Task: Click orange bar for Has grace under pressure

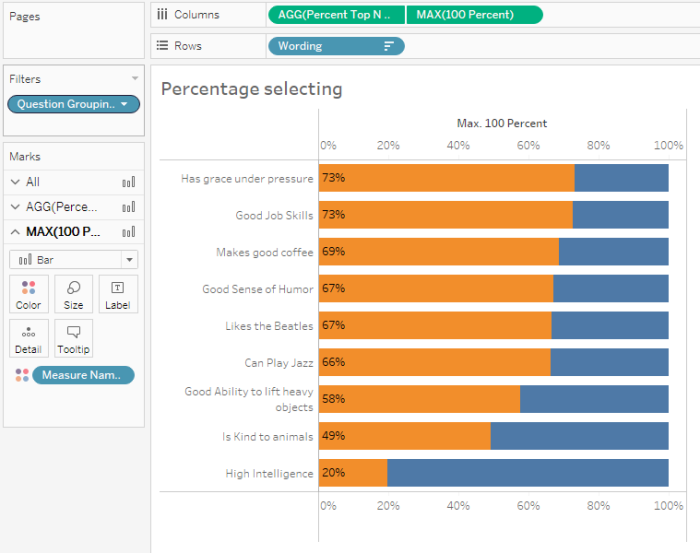Action: [x=446, y=178]
